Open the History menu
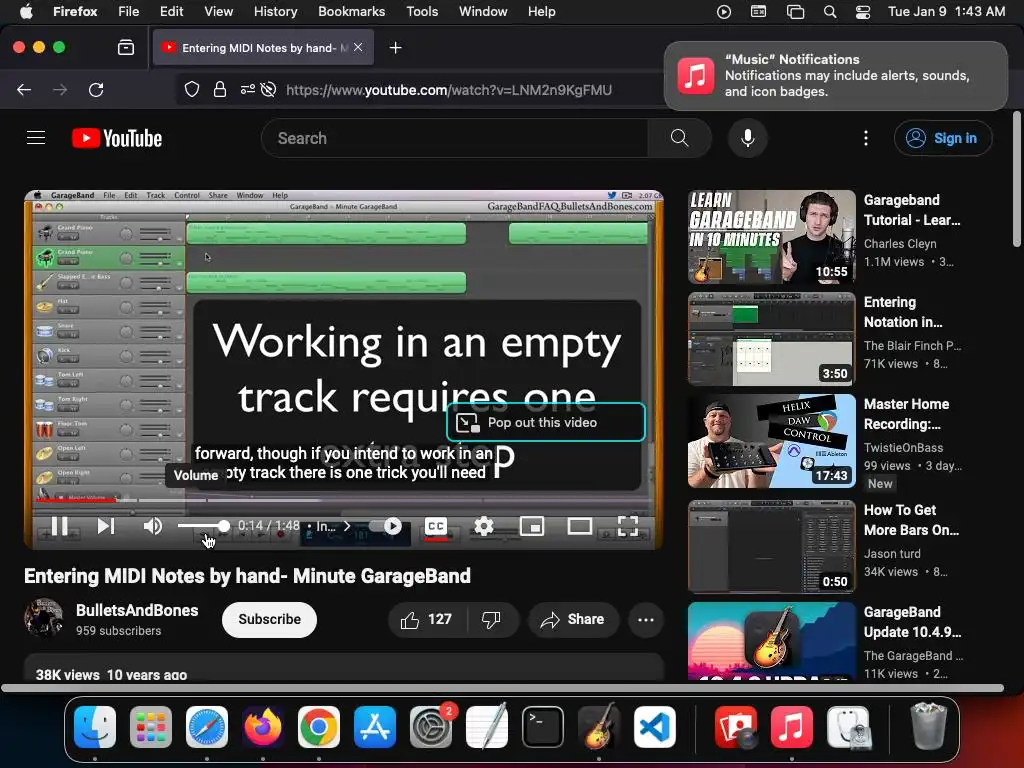This screenshot has width=1024, height=768. [275, 11]
